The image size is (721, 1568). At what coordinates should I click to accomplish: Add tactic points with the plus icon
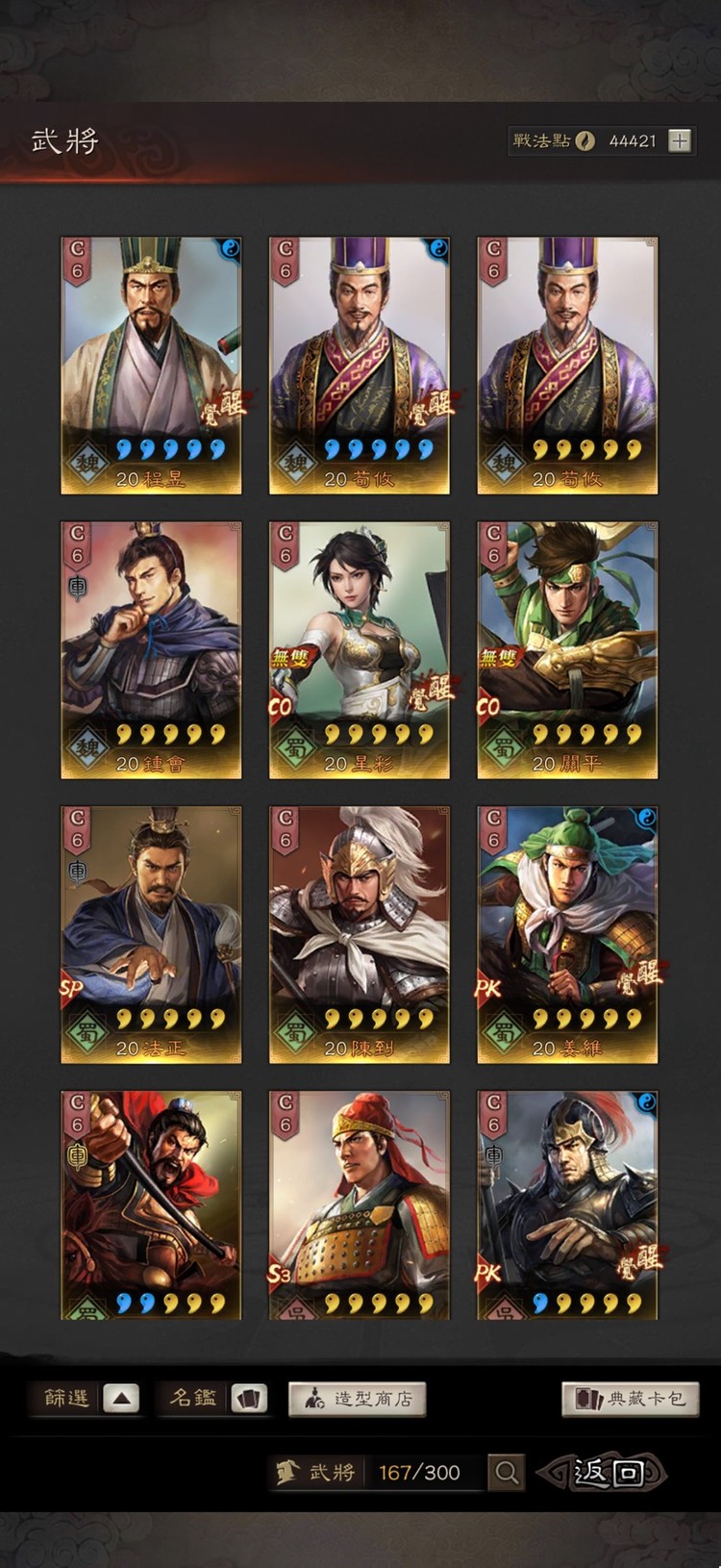click(680, 140)
